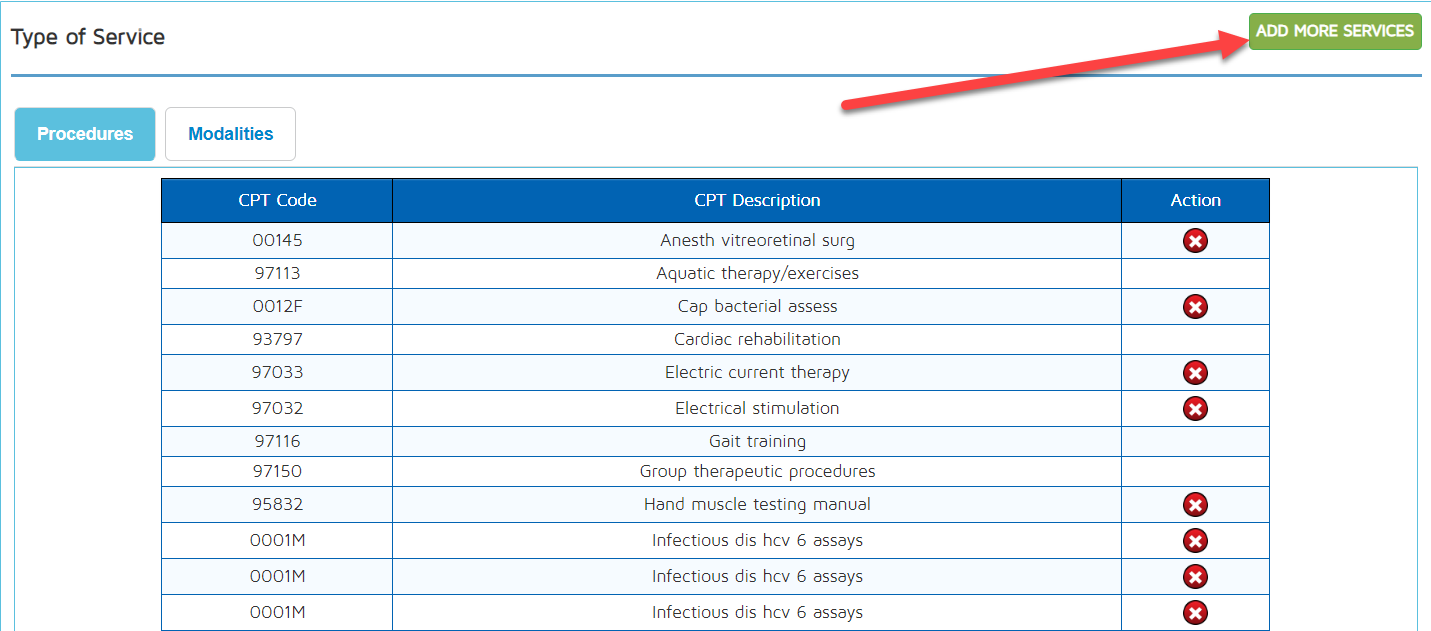Screen dimensions: 1431x631
Task: Delete the Cap bacterial assess row
Action: point(1195,307)
